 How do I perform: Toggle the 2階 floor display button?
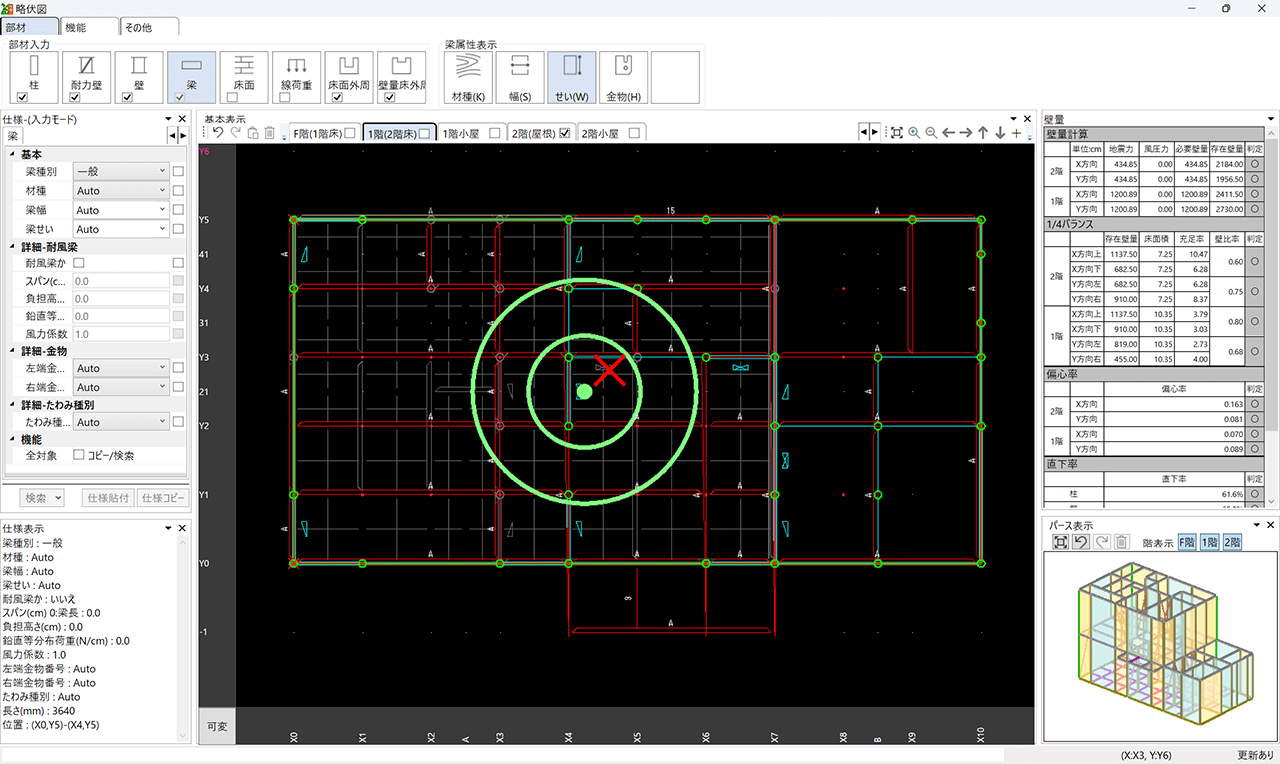click(1231, 542)
